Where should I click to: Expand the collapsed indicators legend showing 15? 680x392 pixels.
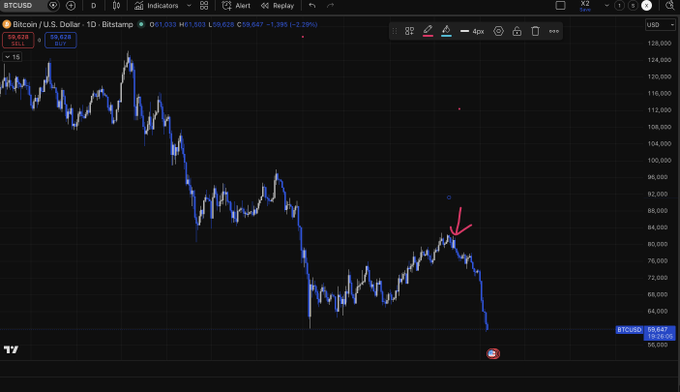tap(12, 57)
